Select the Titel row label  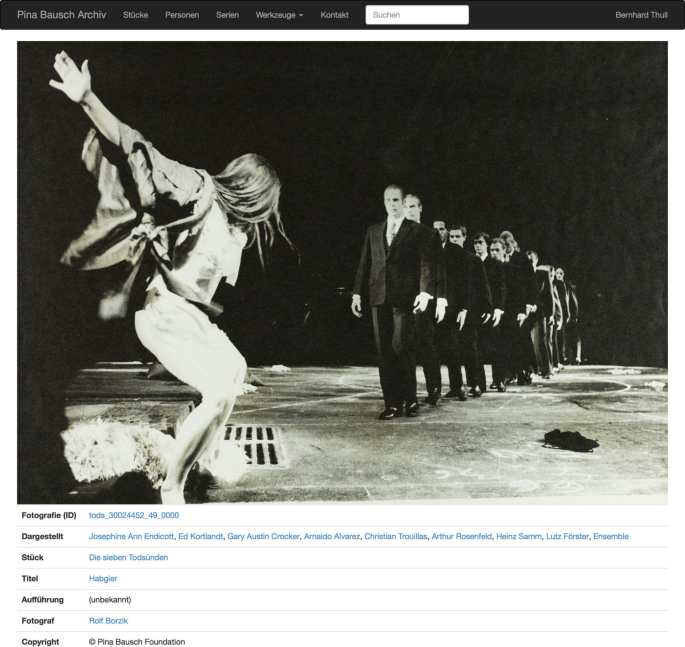pyautogui.click(x=30, y=578)
